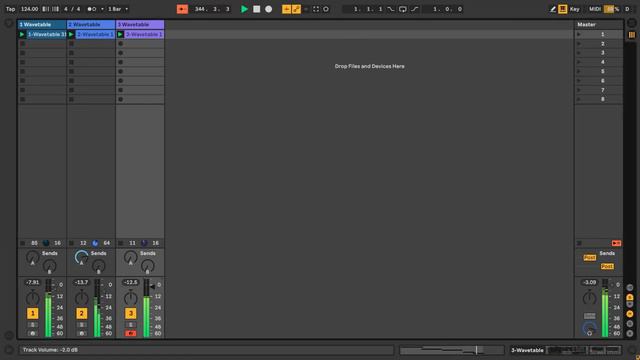Toggle track 3 activator button
The width and height of the screenshot is (640, 360).
pyautogui.click(x=131, y=313)
